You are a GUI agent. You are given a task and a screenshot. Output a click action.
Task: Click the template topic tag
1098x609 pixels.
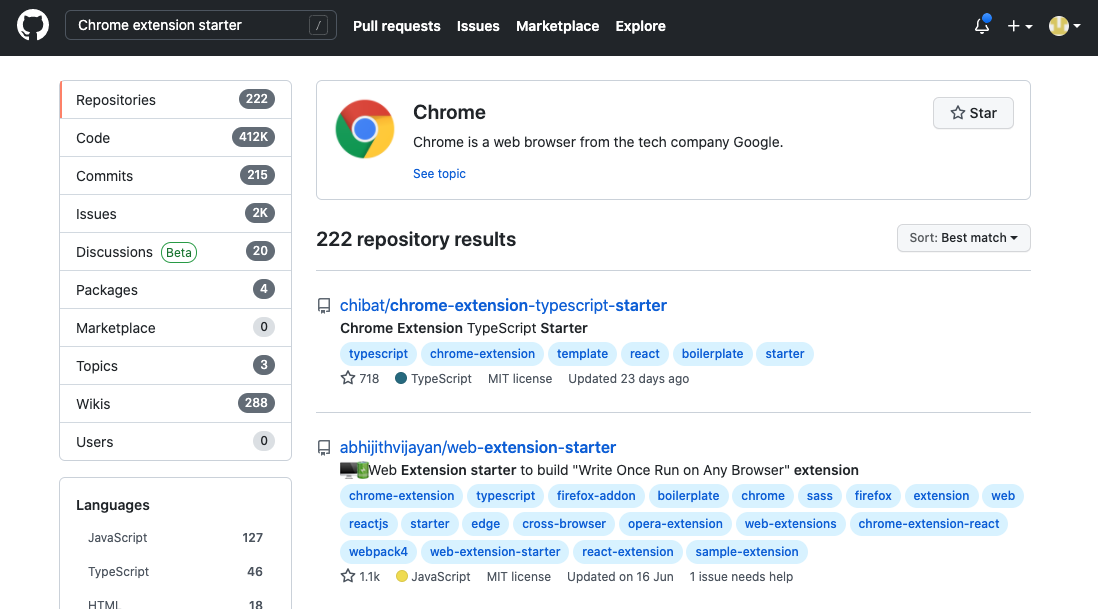[x=583, y=354]
